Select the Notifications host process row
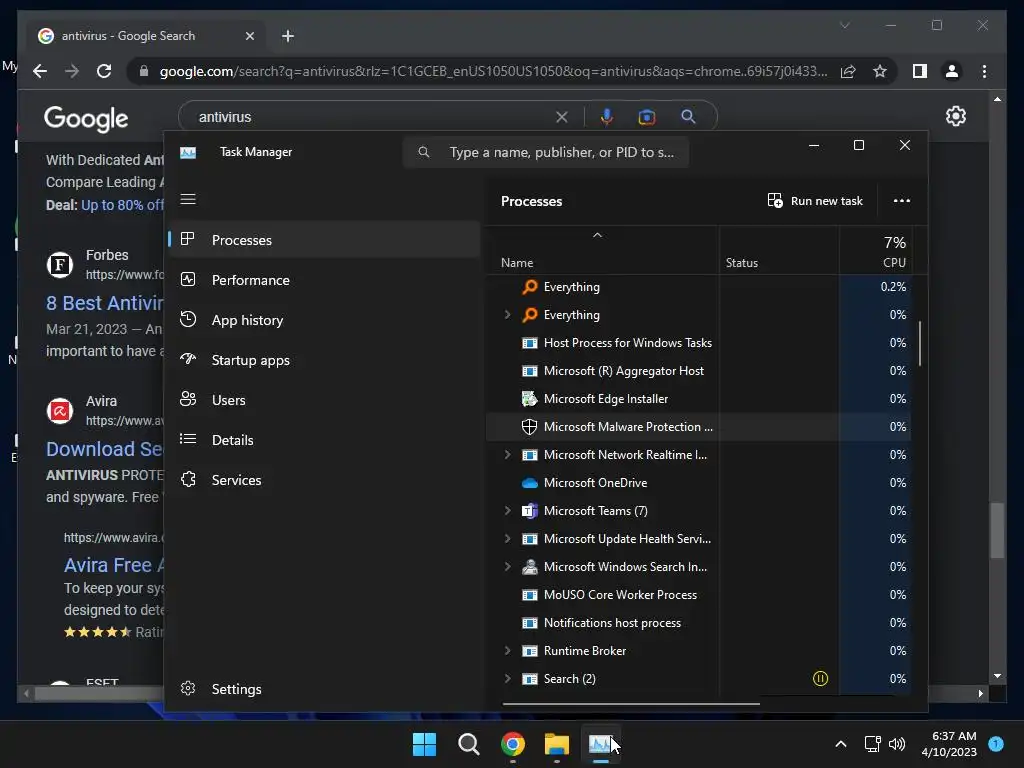 pyautogui.click(x=699, y=623)
